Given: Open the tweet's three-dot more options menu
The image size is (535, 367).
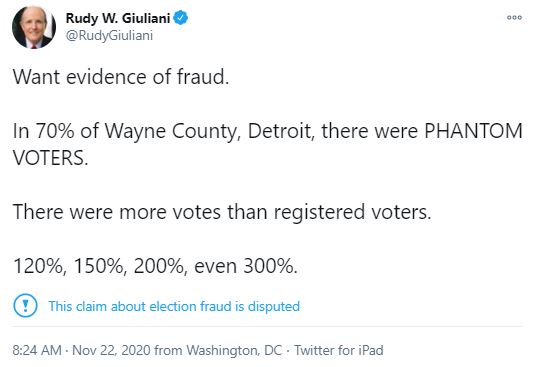Looking at the screenshot, I should (x=514, y=17).
